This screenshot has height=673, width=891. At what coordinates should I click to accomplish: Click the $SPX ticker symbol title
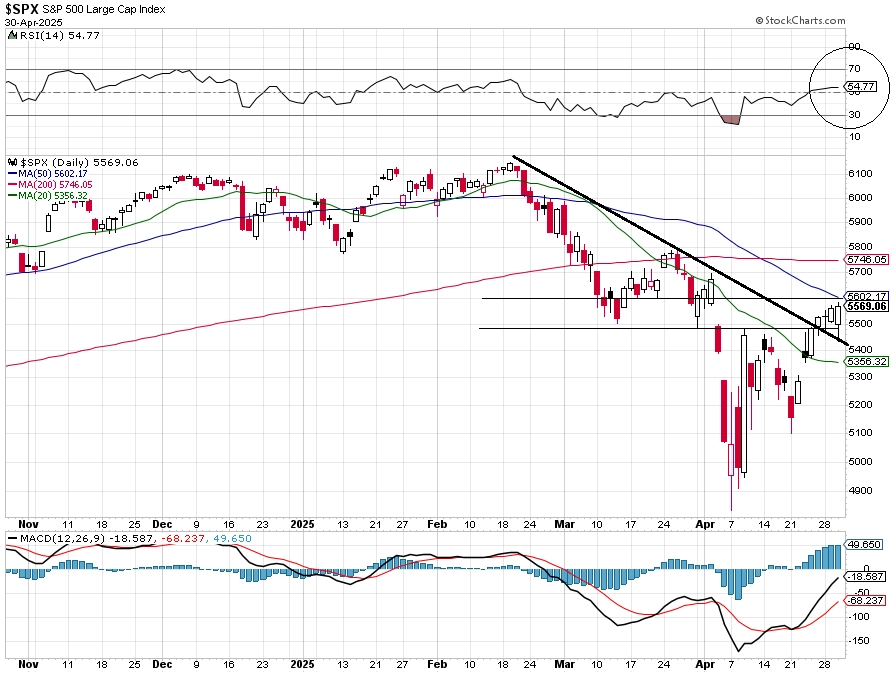pyautogui.click(x=22, y=9)
